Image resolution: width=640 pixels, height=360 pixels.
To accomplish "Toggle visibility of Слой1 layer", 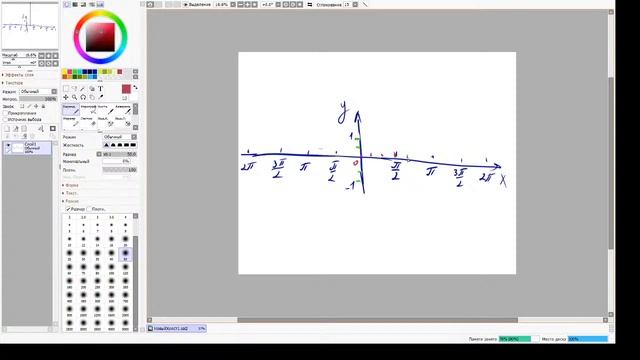I will tap(8, 145).
